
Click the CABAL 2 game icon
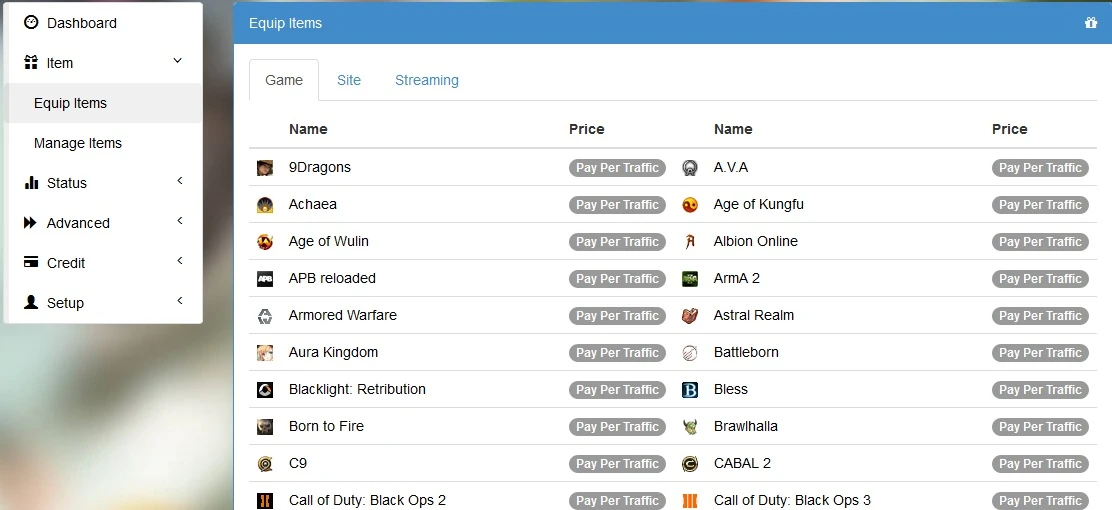690,464
